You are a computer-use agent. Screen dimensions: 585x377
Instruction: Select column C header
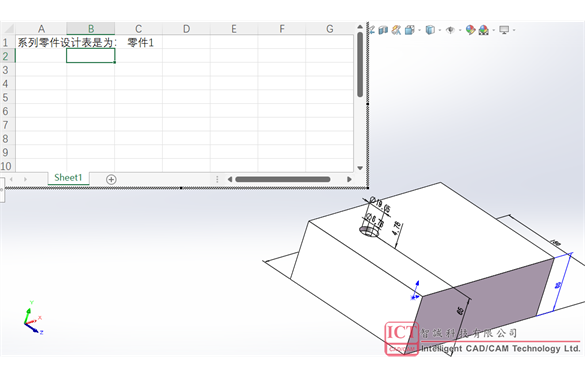tap(138, 29)
